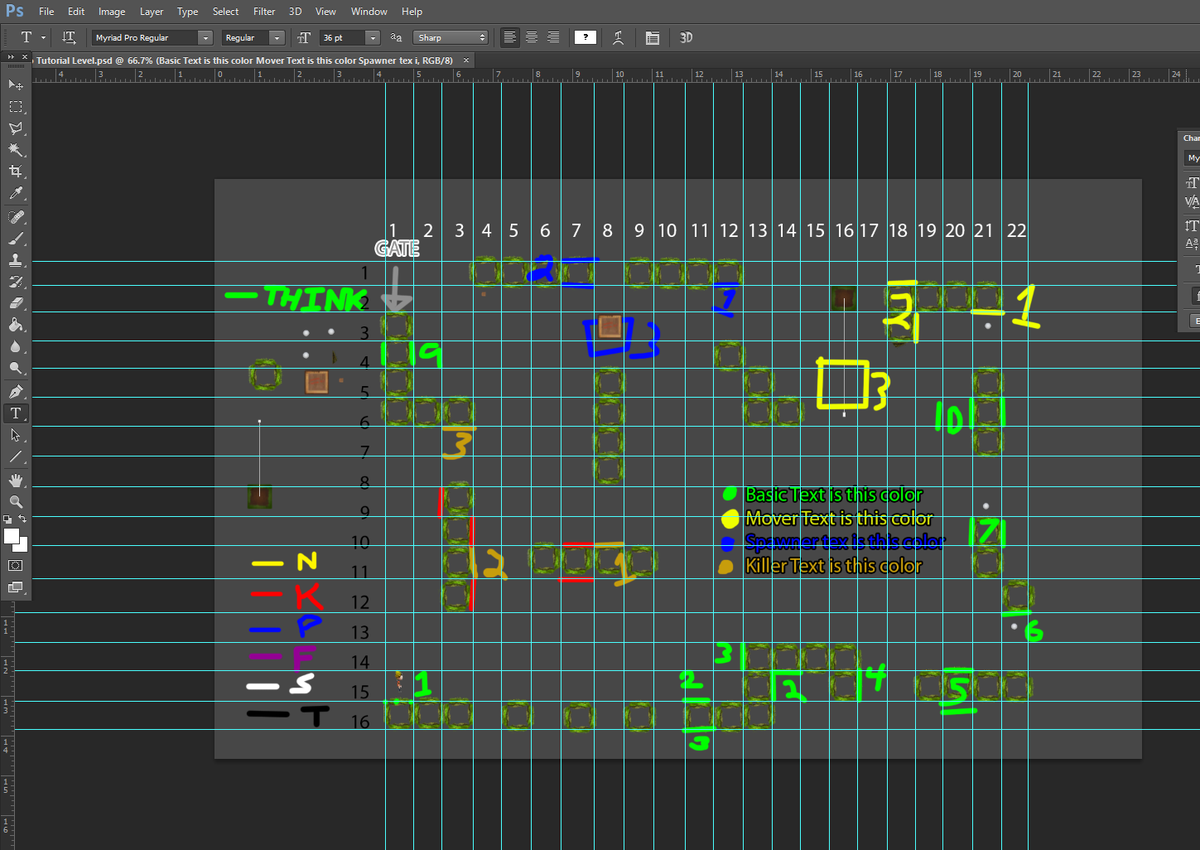Select the Eraser tool
The image size is (1200, 850).
[15, 304]
